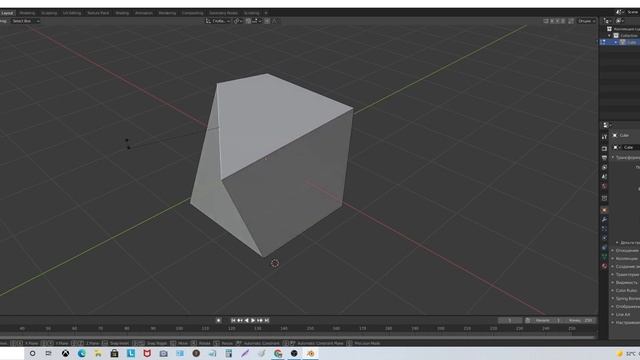Click the Blender icon in taskbar
This screenshot has height=360, width=640.
tap(311, 353)
